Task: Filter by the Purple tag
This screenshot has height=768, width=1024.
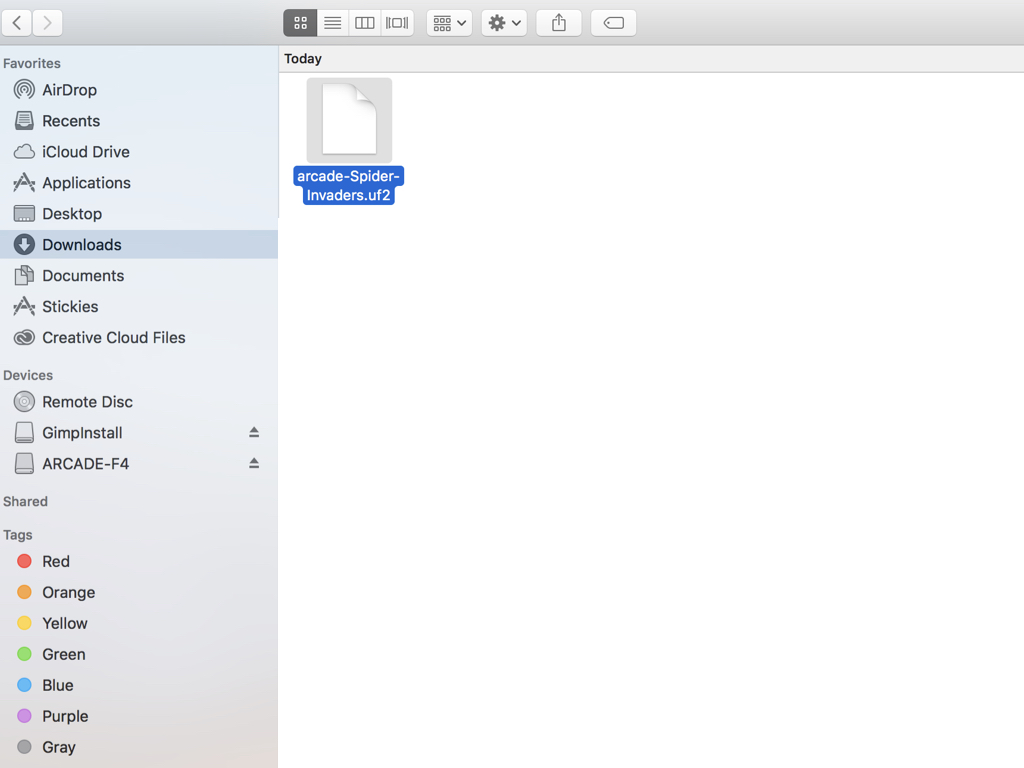Action: (138, 716)
